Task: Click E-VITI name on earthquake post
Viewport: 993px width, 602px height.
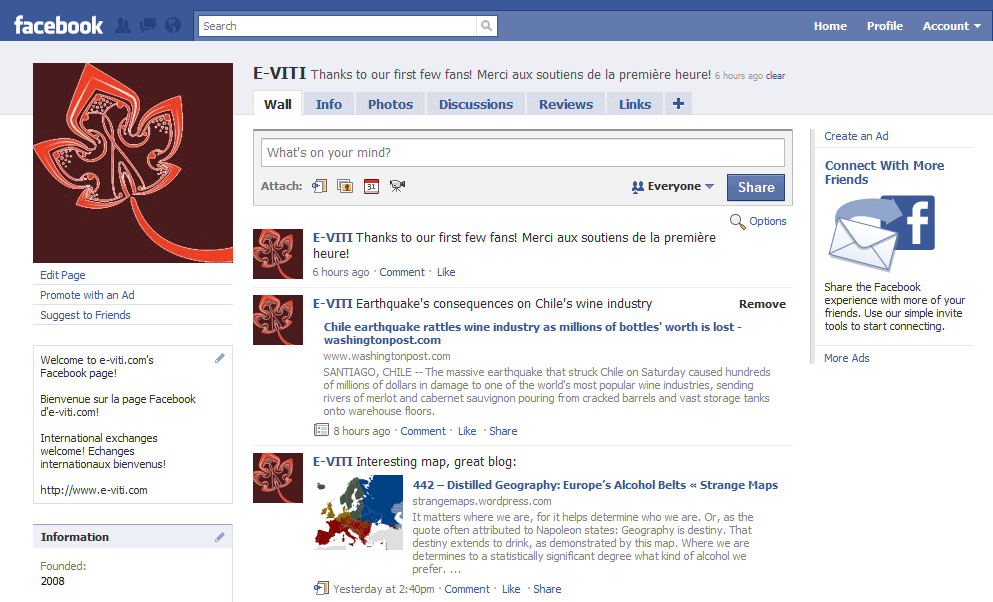Action: point(332,304)
